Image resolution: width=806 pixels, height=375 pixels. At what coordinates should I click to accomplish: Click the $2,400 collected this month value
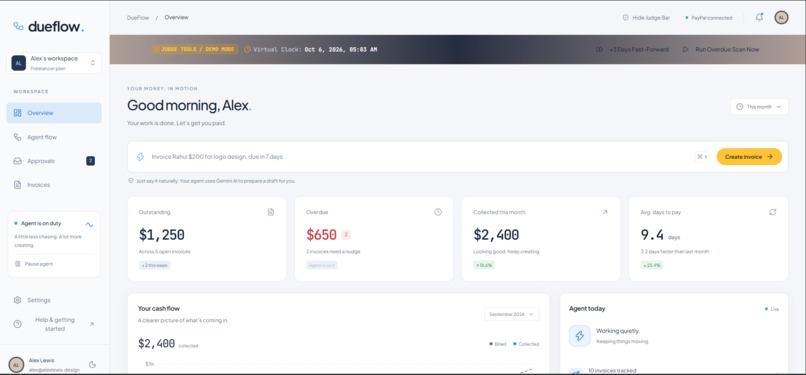(x=496, y=235)
